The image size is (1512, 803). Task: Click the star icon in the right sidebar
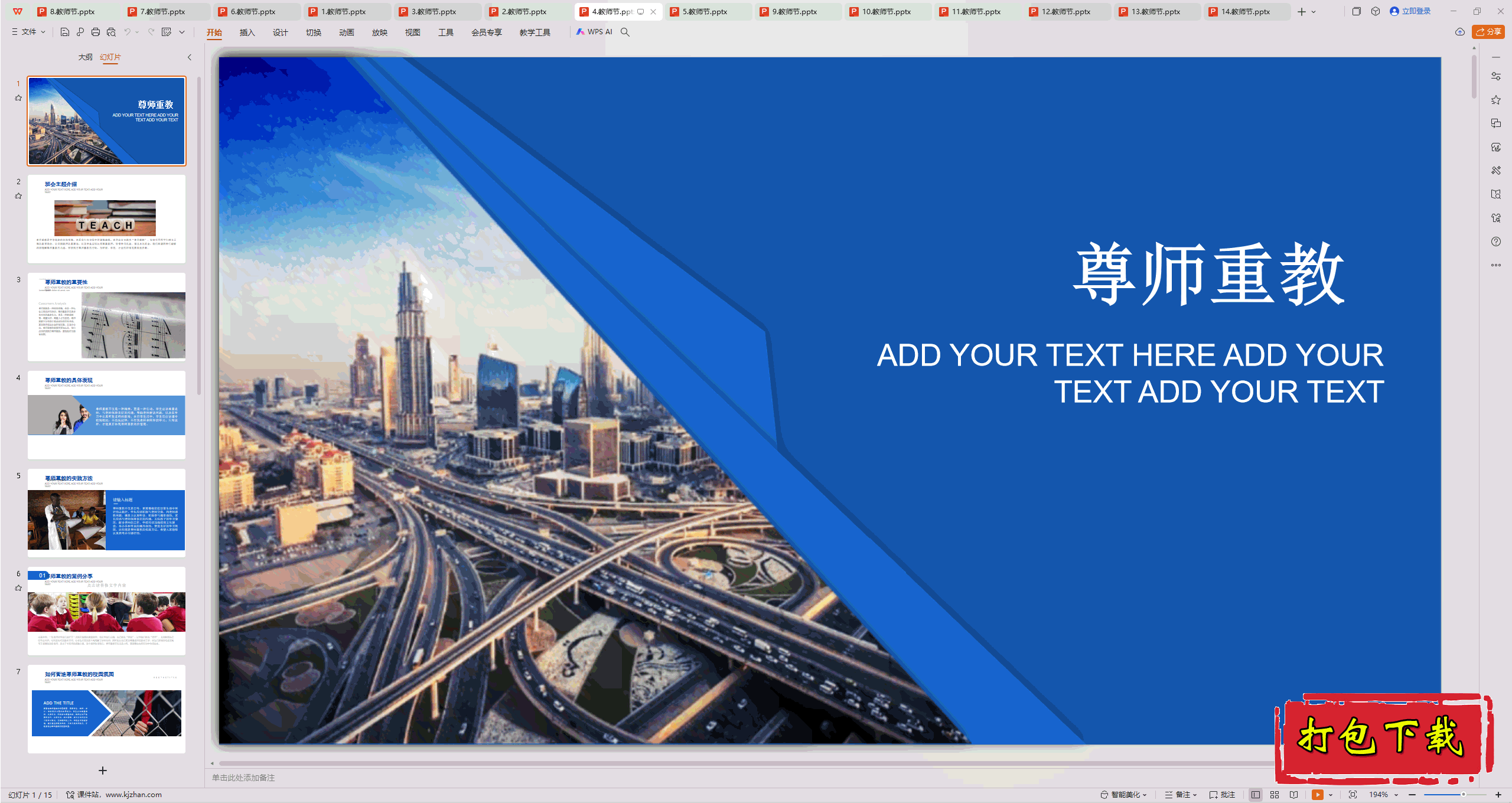1496,100
